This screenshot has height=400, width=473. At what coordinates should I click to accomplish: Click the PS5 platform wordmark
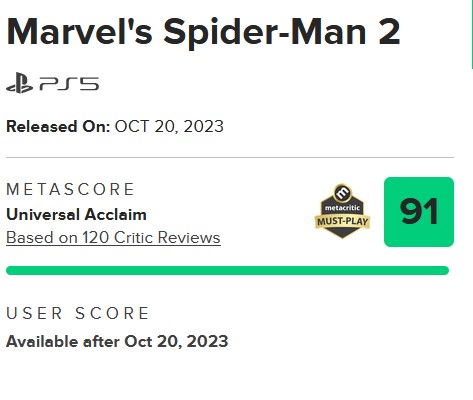[69, 84]
